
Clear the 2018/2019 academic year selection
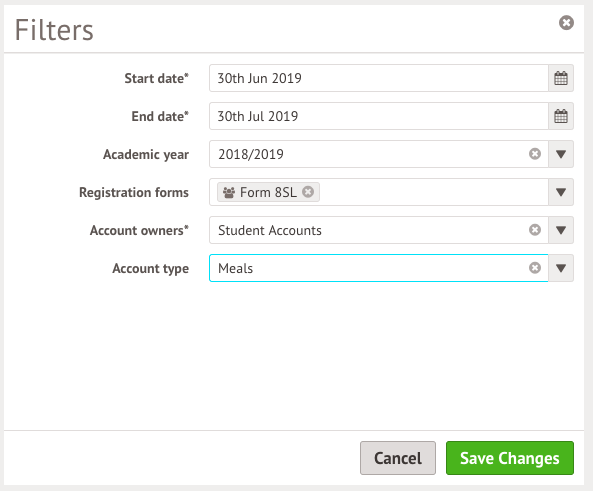point(535,154)
